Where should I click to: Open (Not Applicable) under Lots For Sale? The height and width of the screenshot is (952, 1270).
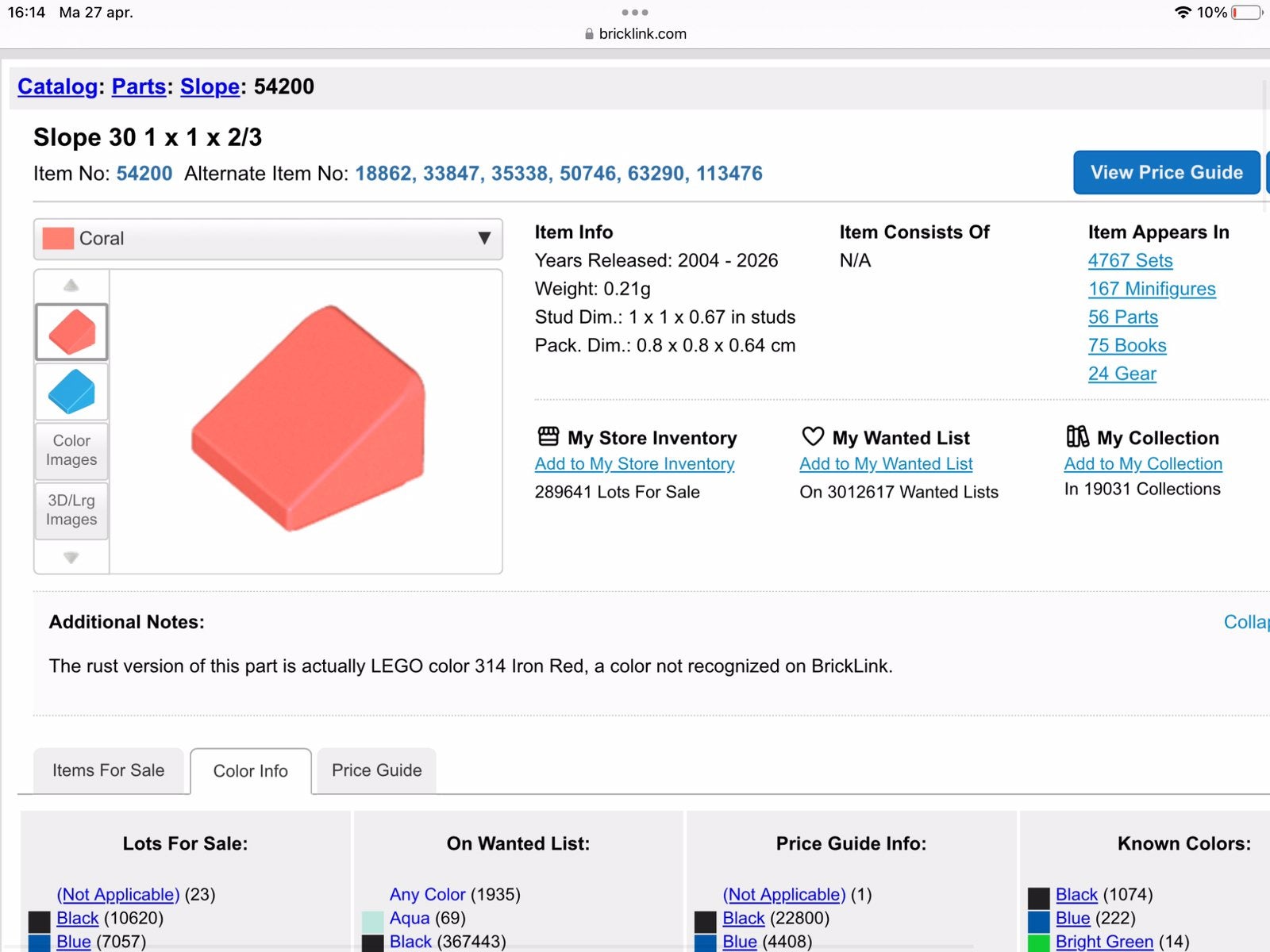118,895
